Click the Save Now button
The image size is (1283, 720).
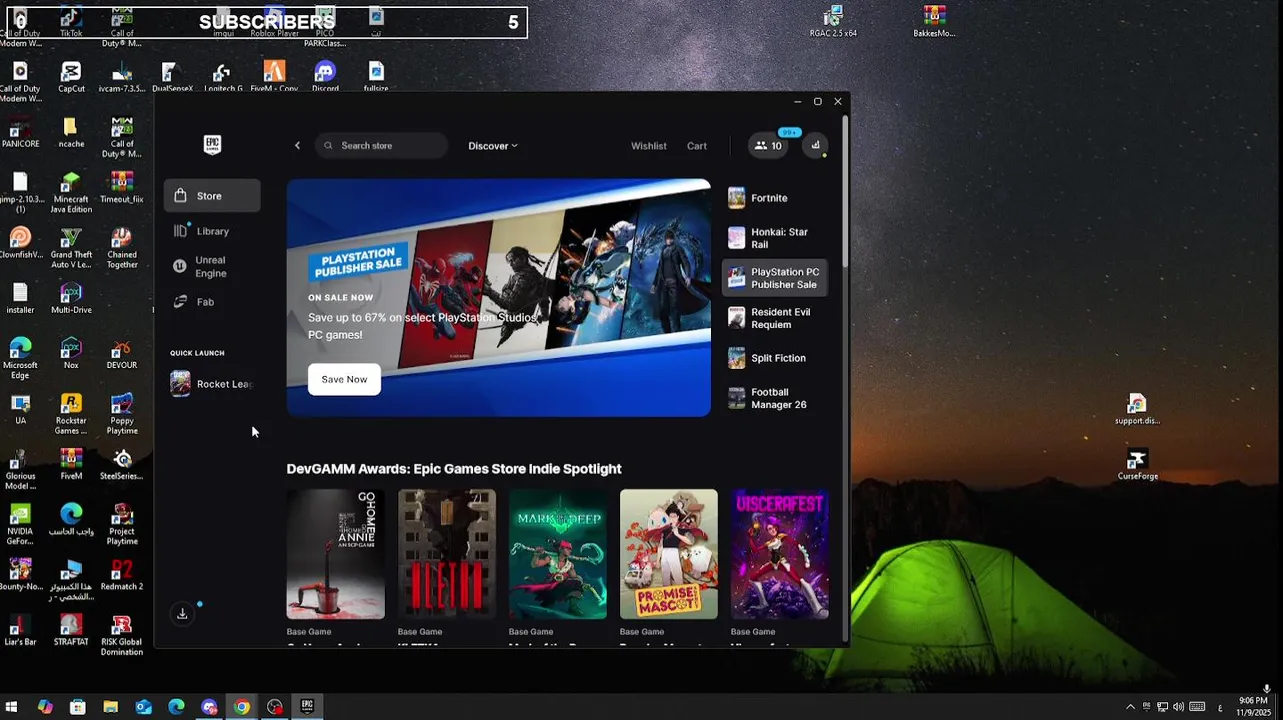[344, 379]
